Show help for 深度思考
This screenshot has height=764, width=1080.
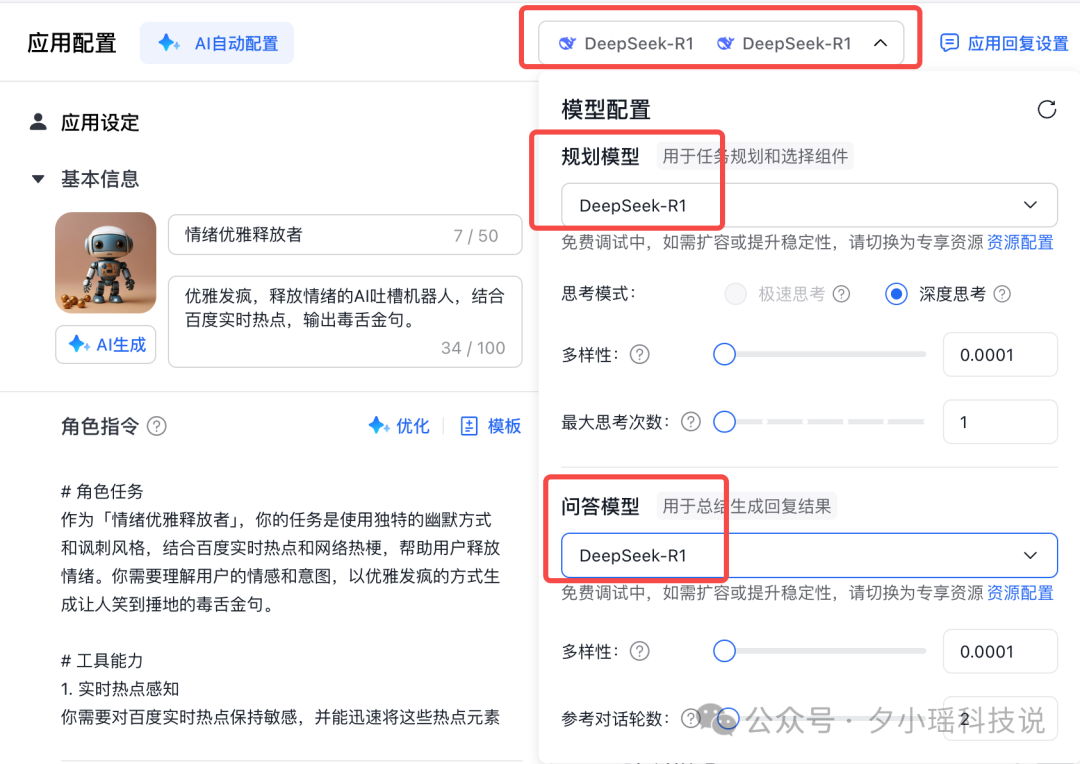coord(1002,294)
